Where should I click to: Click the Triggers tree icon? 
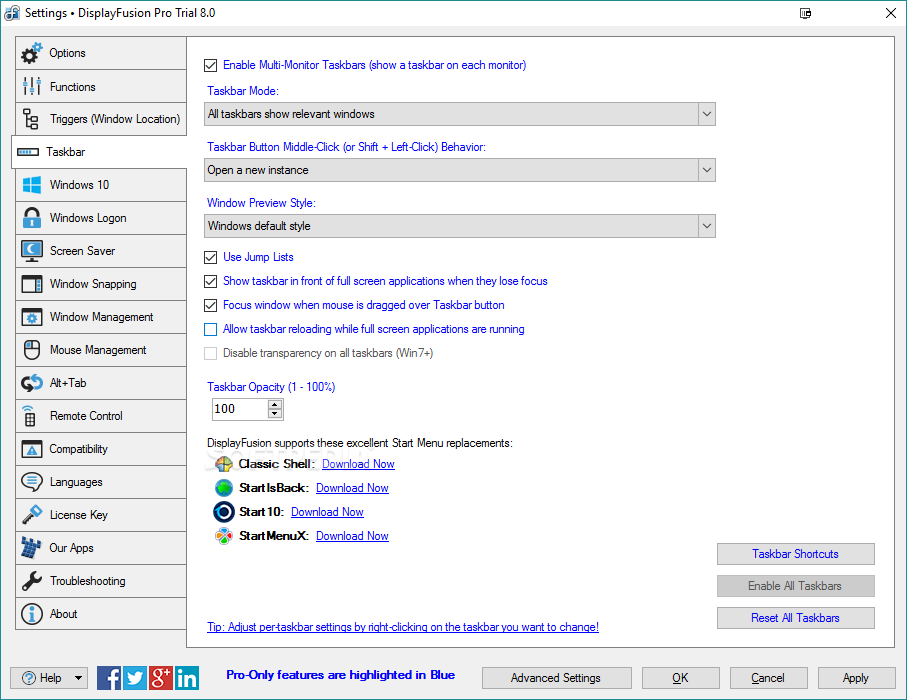(31, 119)
